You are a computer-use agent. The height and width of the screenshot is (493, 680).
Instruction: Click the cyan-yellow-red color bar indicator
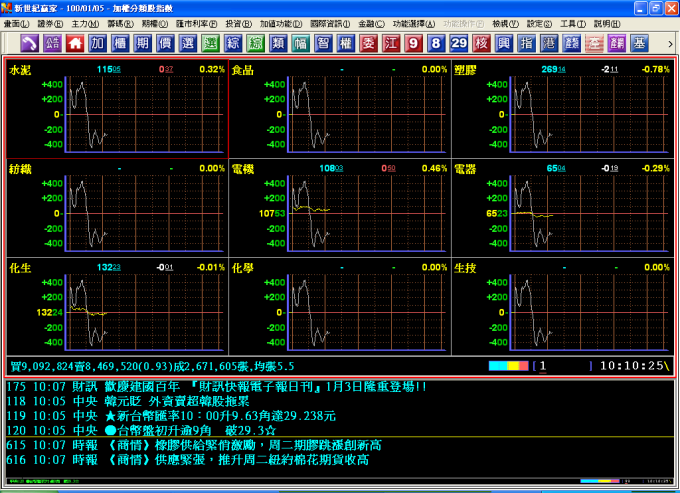tap(508, 366)
